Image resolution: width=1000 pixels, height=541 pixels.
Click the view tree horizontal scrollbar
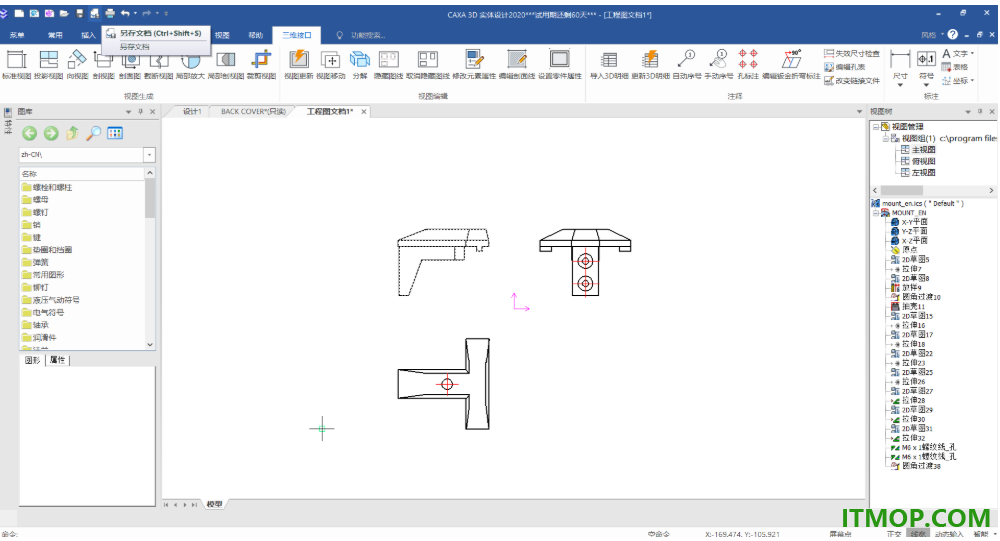[933, 190]
